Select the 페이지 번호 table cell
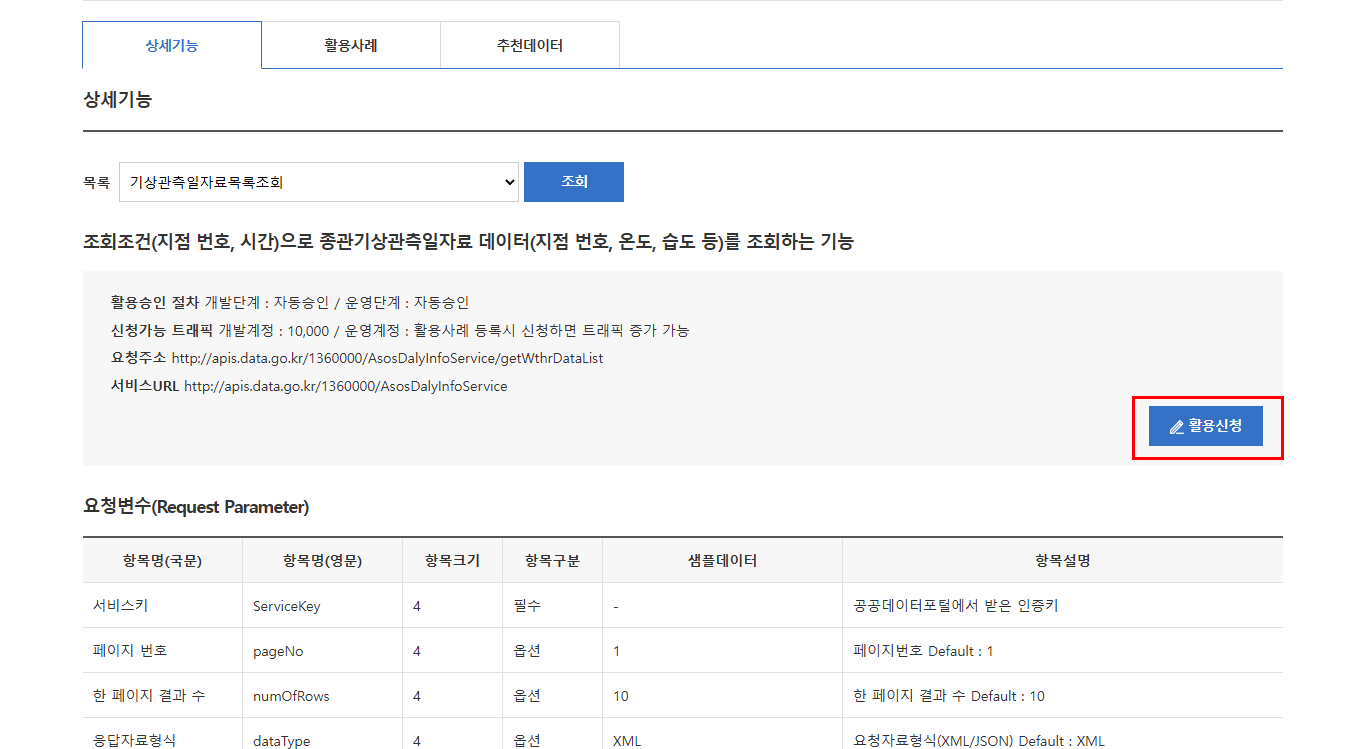The image size is (1348, 749). point(162,651)
